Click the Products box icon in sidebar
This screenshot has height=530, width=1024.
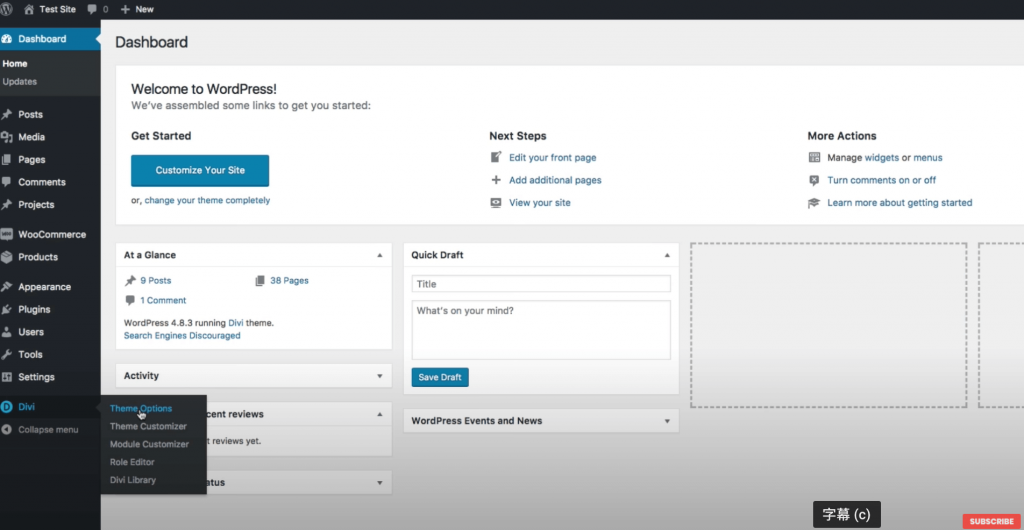tap(7, 257)
